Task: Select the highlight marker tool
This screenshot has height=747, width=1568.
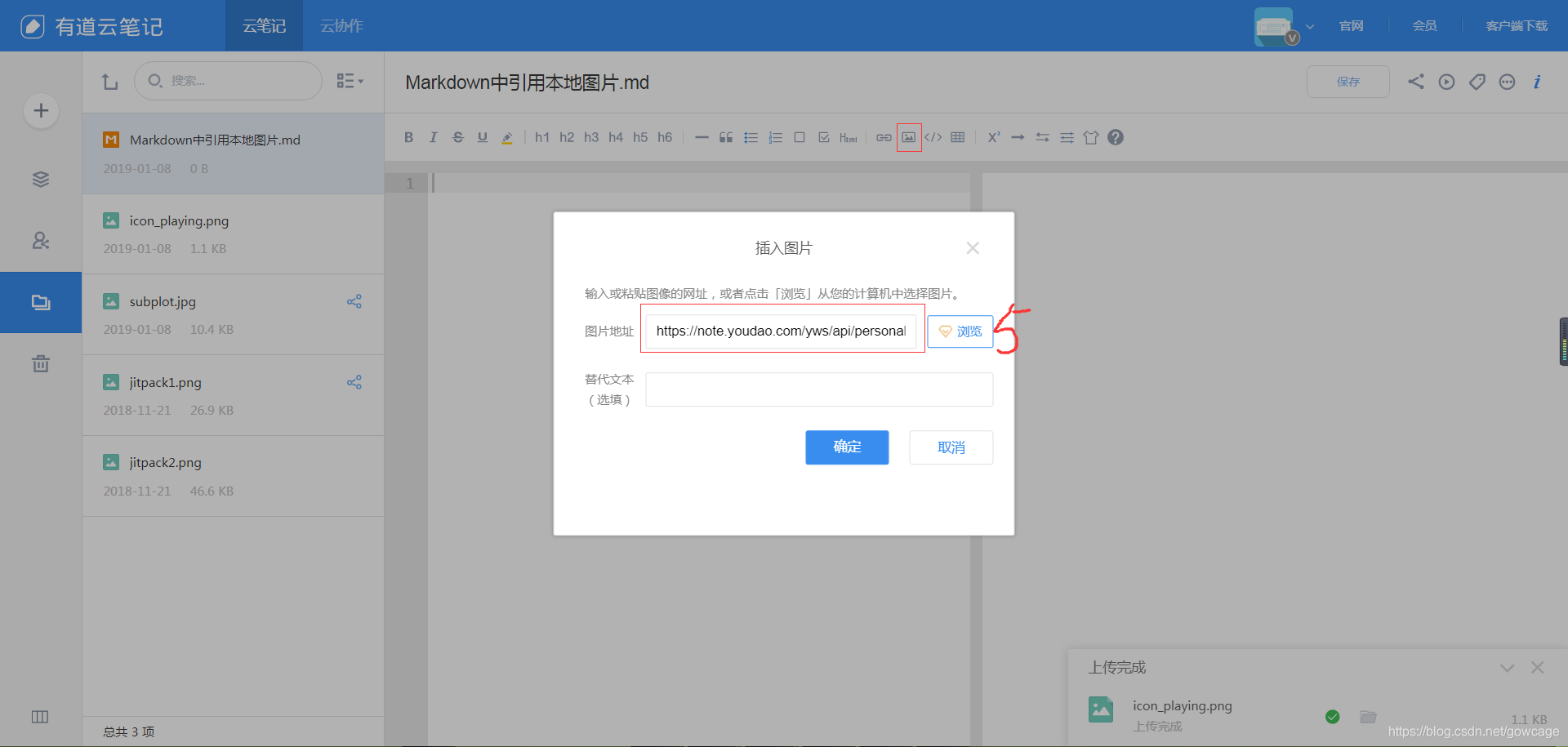Action: tap(507, 137)
